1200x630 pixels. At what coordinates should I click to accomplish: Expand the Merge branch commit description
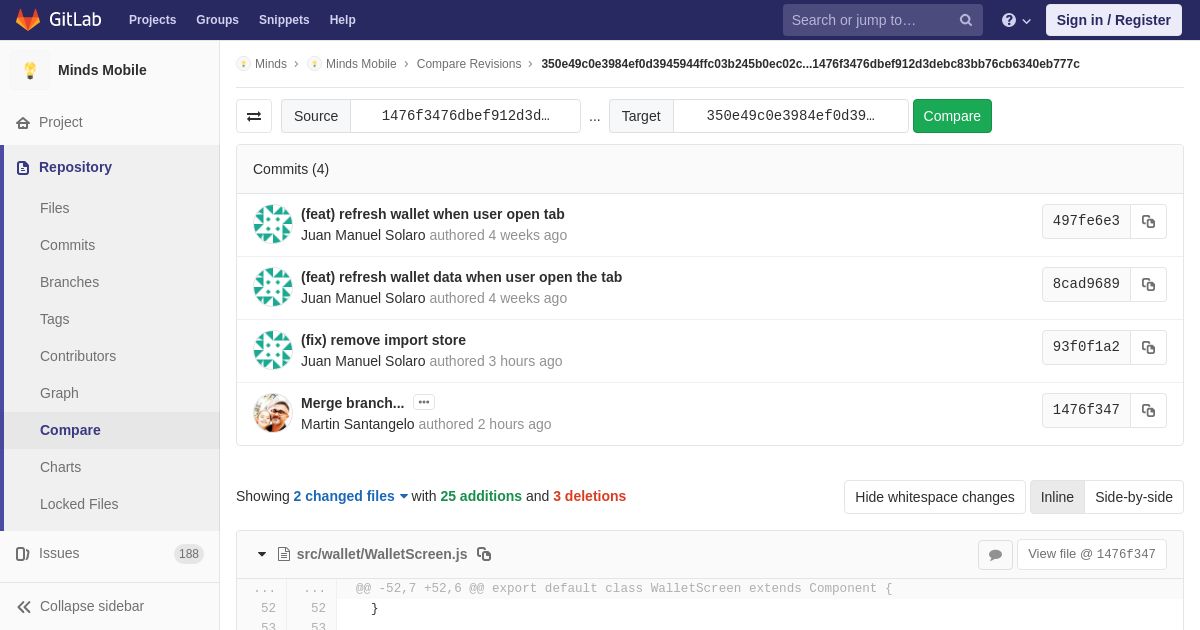coord(424,402)
